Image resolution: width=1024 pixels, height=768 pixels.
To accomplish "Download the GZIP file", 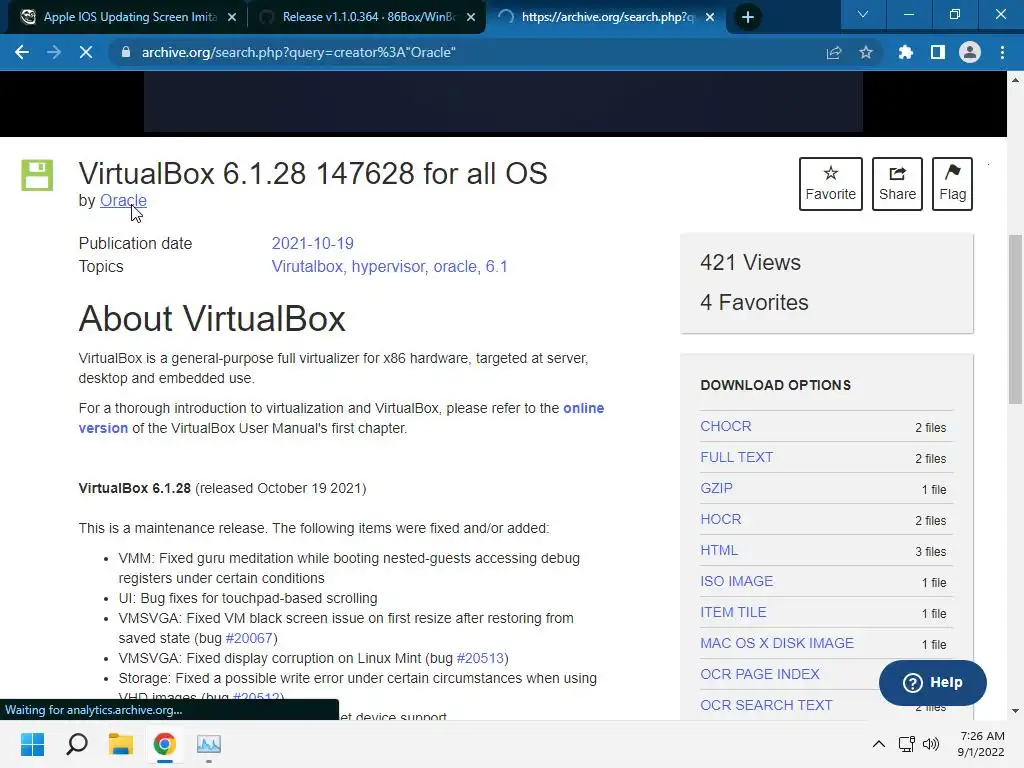I will pos(716,488).
